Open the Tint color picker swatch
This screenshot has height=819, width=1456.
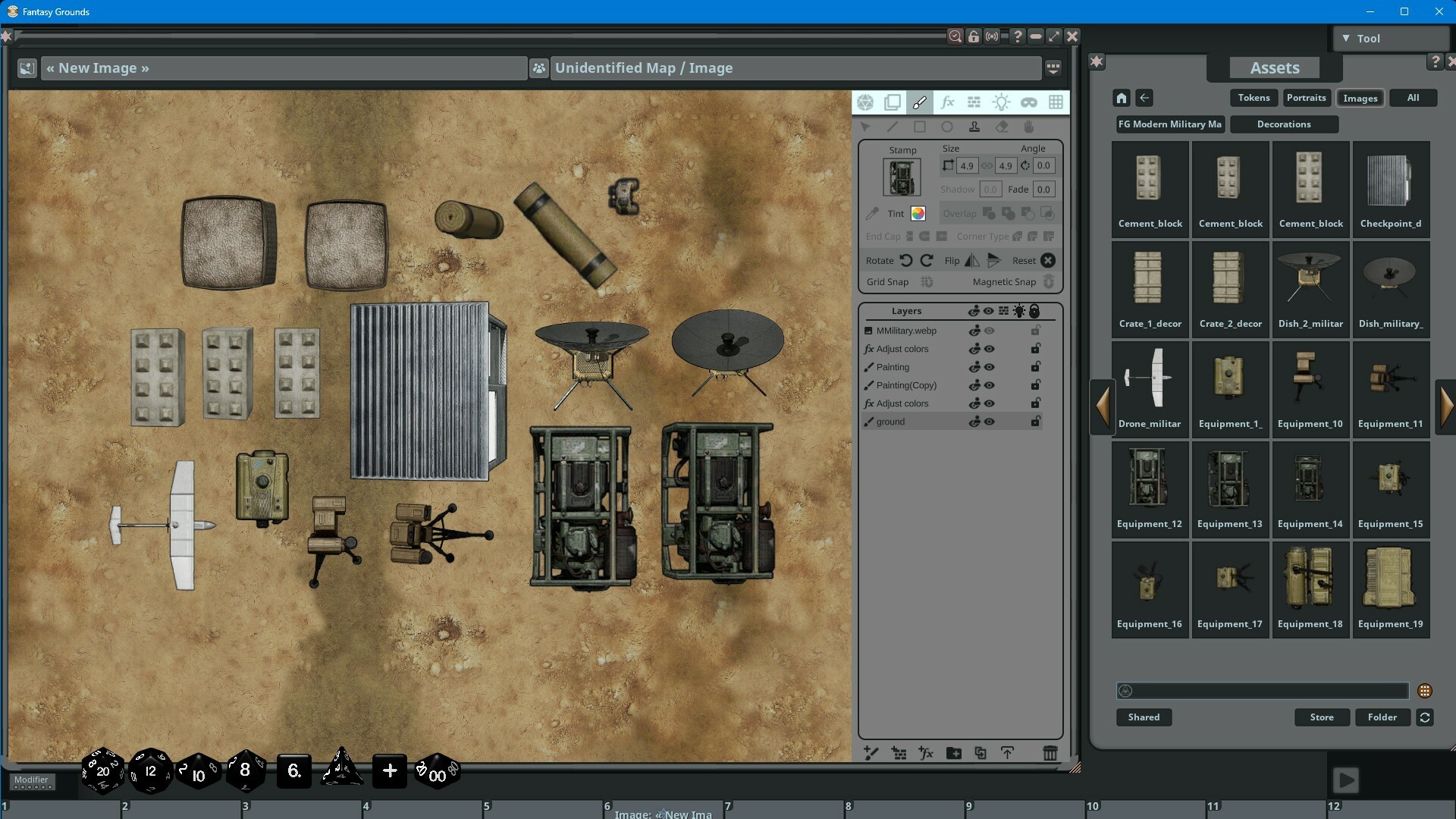[918, 213]
